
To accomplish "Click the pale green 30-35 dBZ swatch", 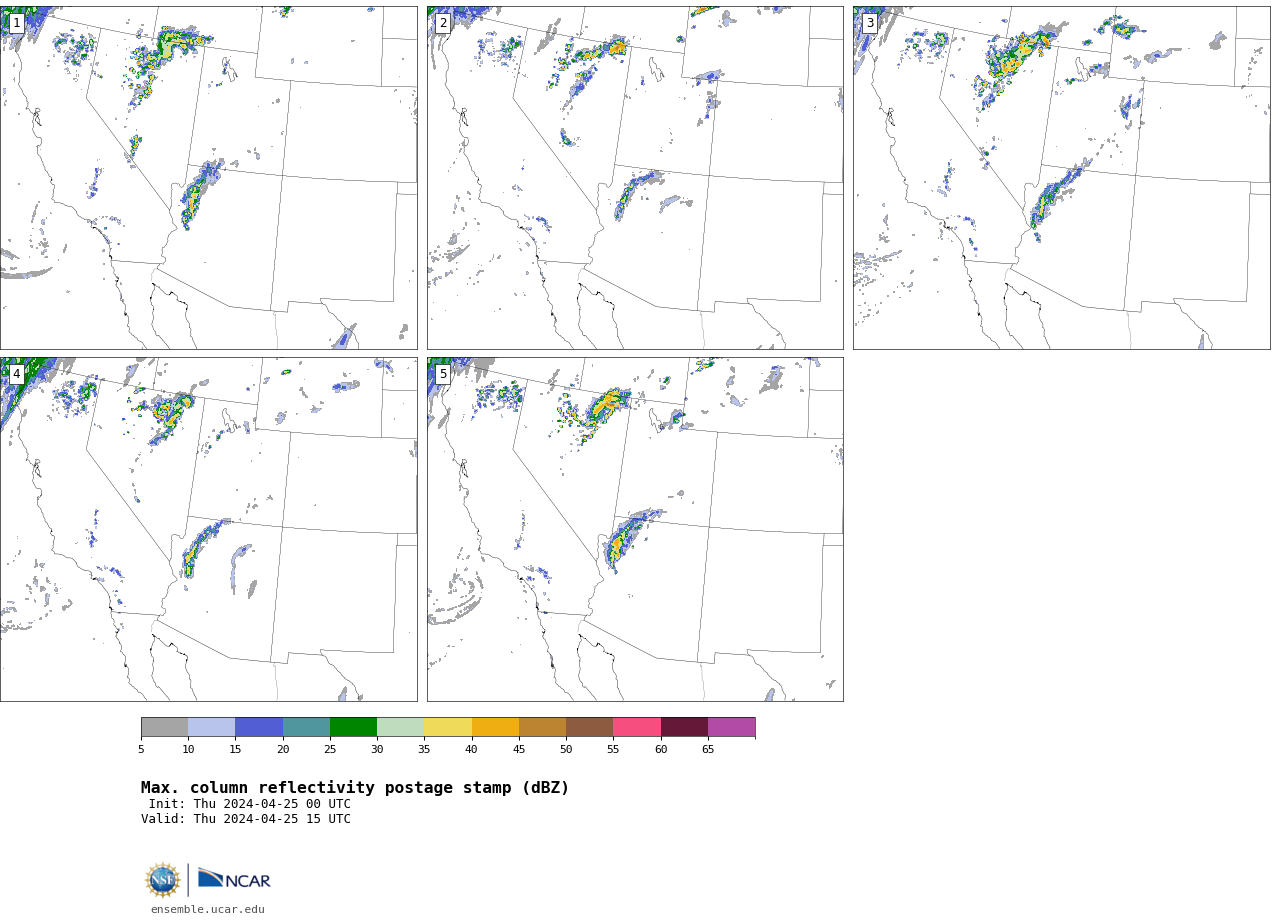I will coord(401,727).
